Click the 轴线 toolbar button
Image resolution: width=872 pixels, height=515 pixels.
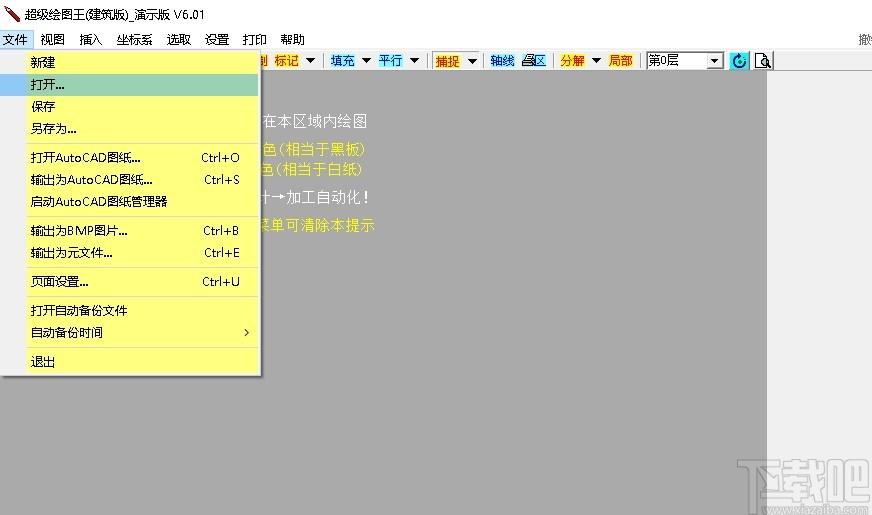click(502, 61)
